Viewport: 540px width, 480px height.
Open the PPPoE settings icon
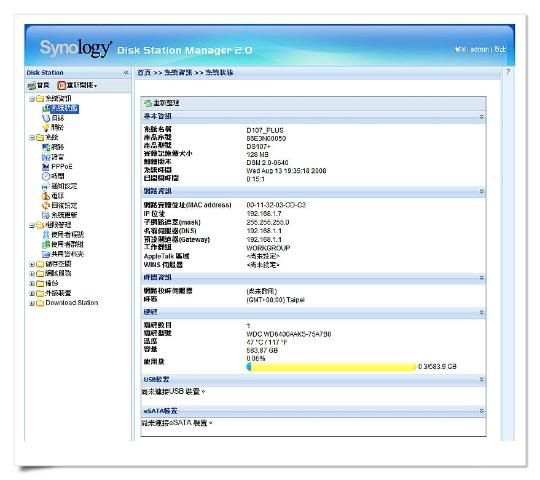[46, 167]
